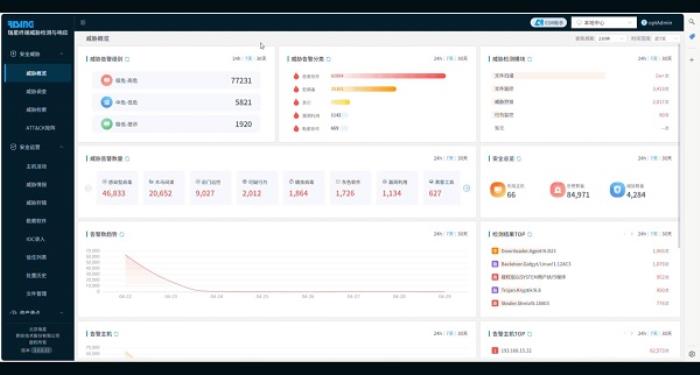700x375 pixels.
Task: Click the blue pill button in the top bar
Action: point(549,22)
